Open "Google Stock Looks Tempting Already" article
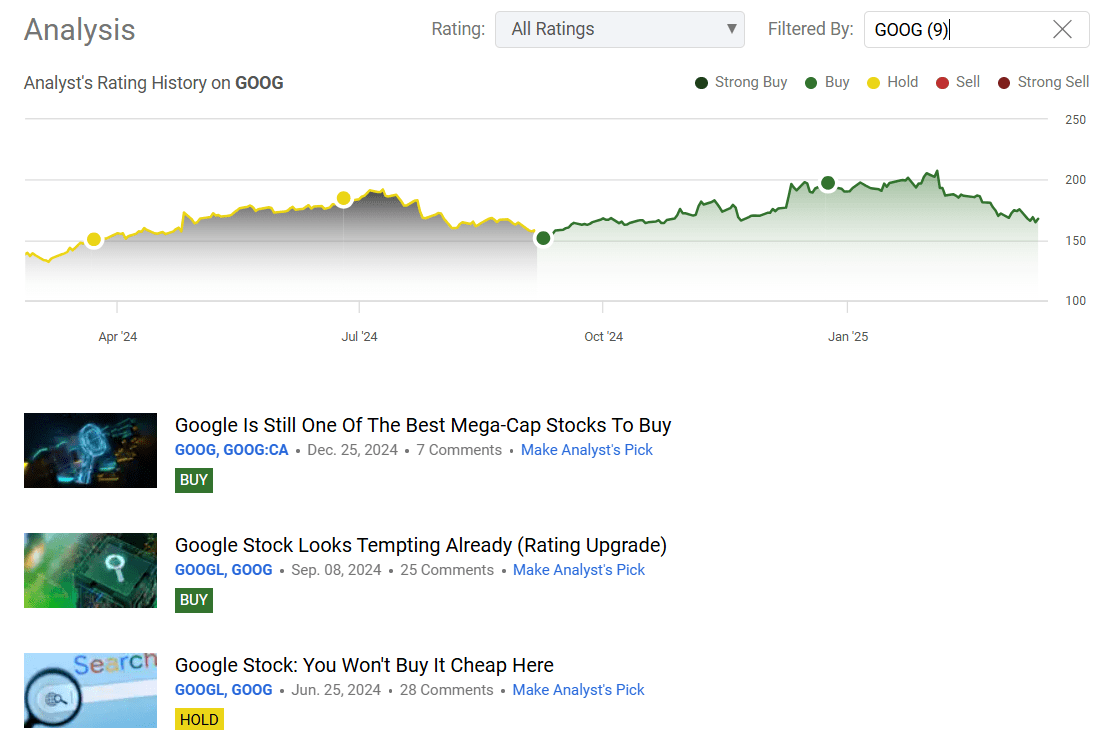The image size is (1106, 730). tap(420, 545)
